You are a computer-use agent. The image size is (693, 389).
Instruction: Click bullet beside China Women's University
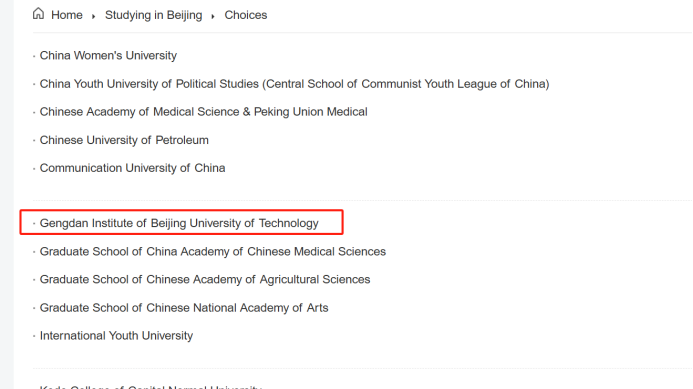34,56
